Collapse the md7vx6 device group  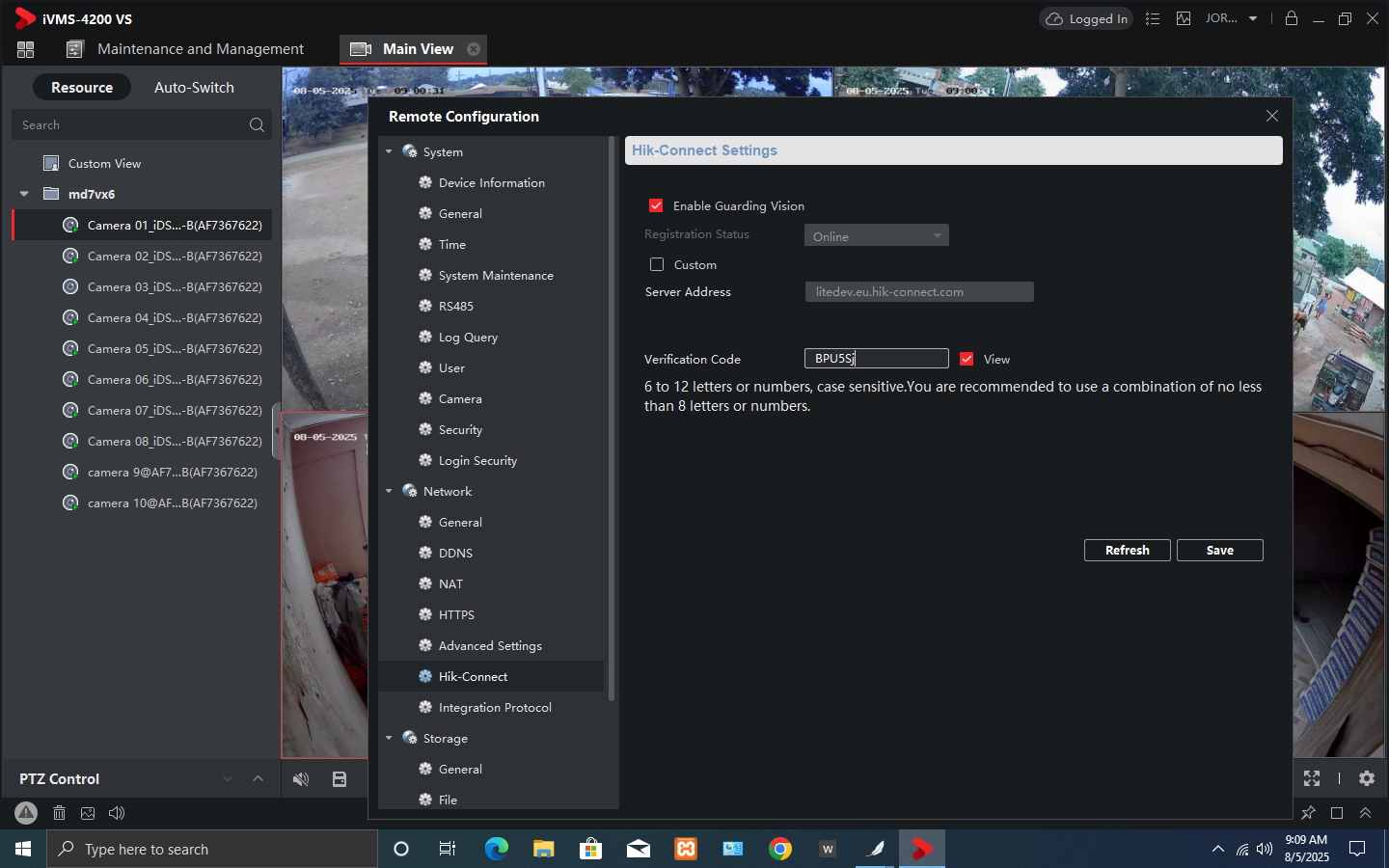click(x=24, y=194)
